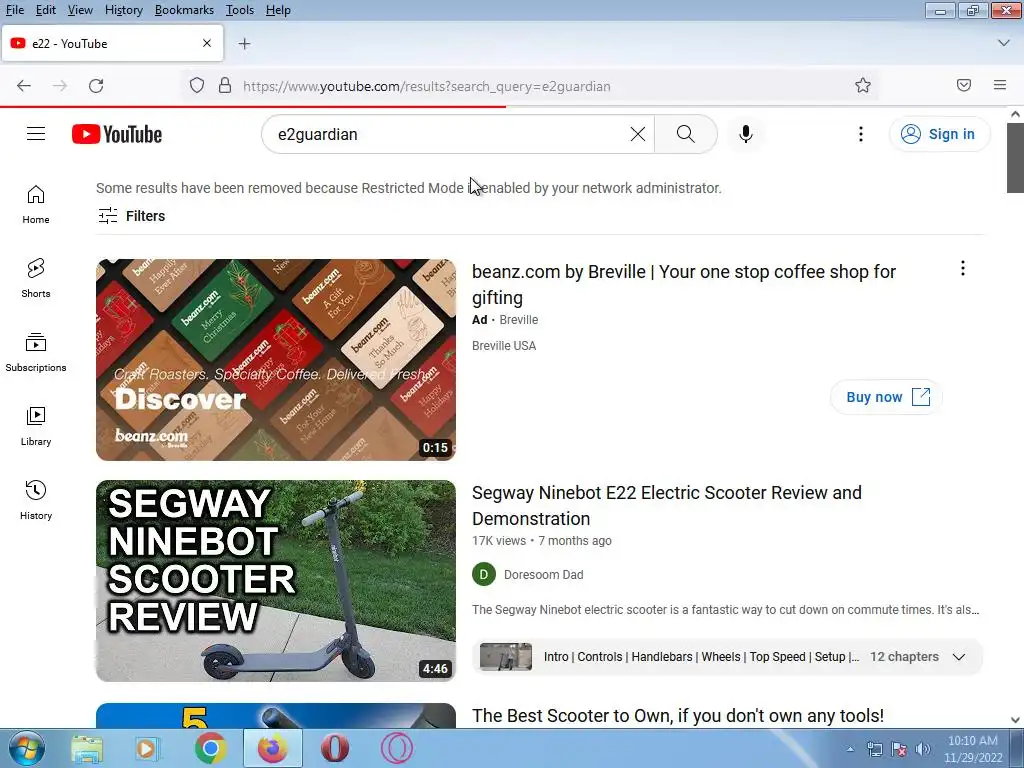View site security padlock info
Screen dimensions: 1024x768
coord(225,86)
